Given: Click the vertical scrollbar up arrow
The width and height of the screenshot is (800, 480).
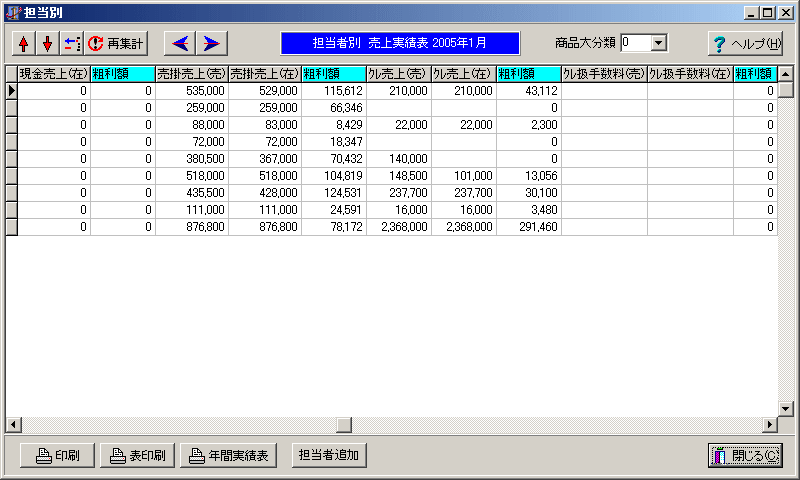Looking at the screenshot, I should 786,74.
